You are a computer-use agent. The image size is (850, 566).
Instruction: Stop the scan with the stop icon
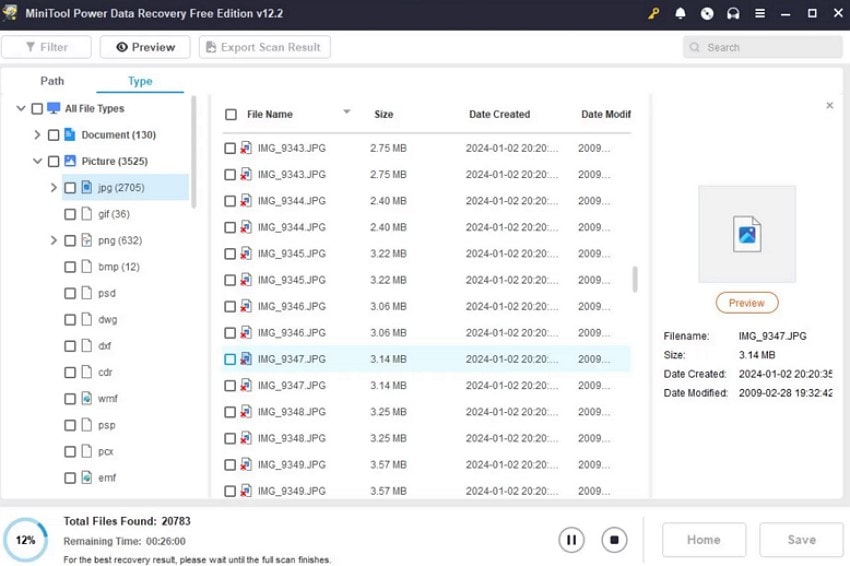614,540
